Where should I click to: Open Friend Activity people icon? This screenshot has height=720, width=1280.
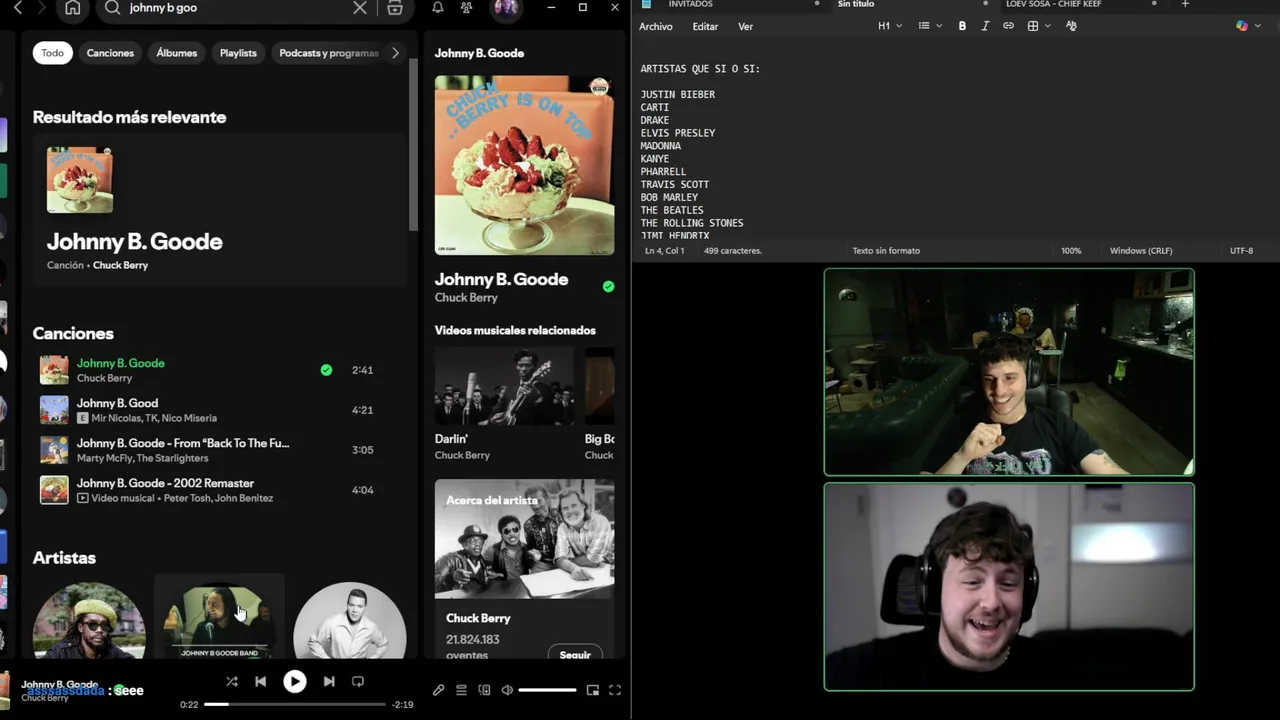tap(467, 8)
